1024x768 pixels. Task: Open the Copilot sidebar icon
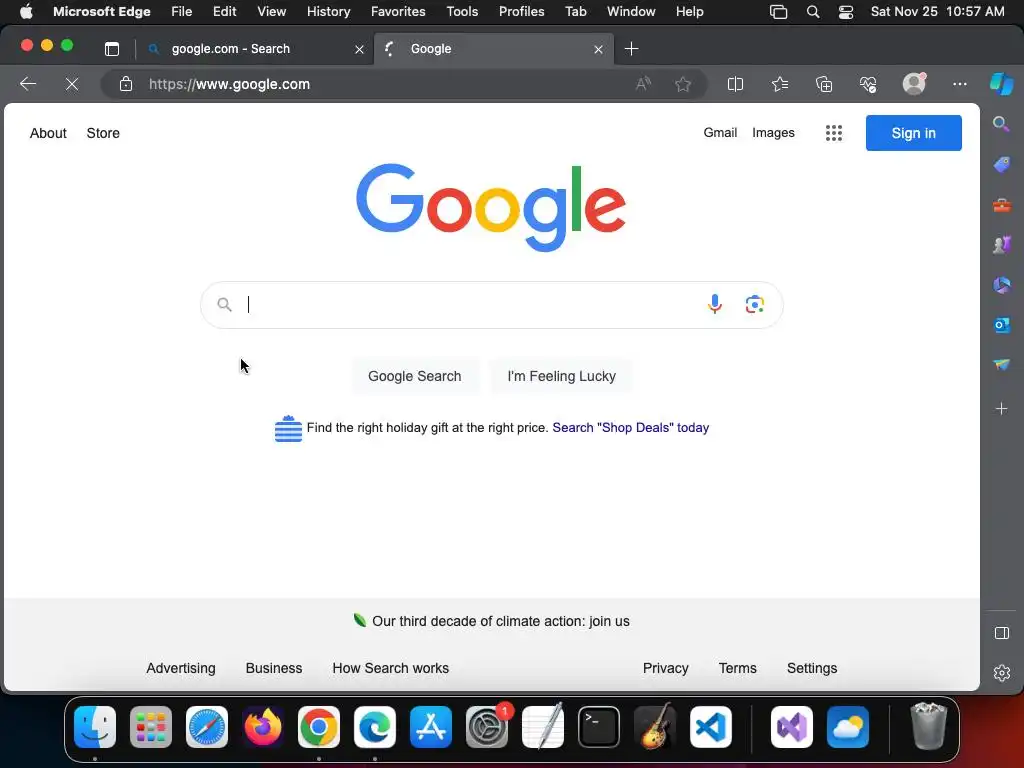coord(1001,84)
